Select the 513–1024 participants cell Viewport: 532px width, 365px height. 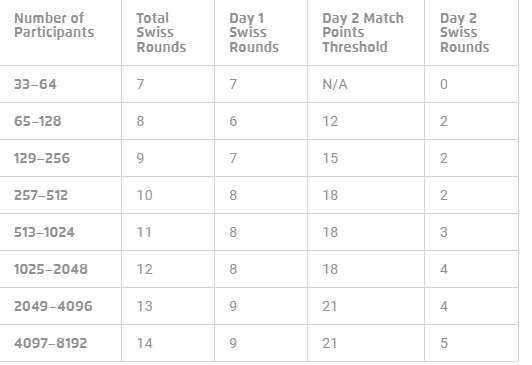(x=44, y=232)
